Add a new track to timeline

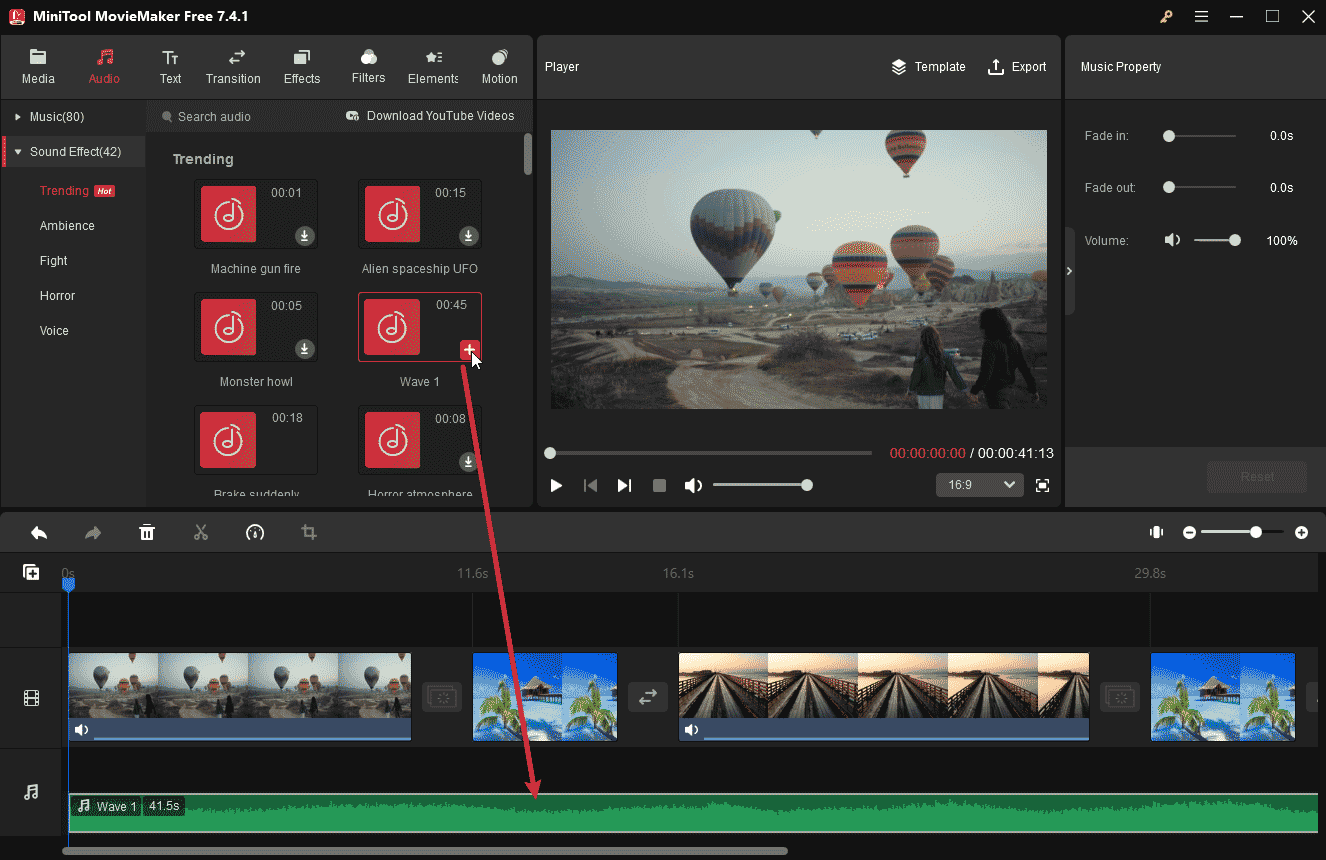(x=31, y=572)
